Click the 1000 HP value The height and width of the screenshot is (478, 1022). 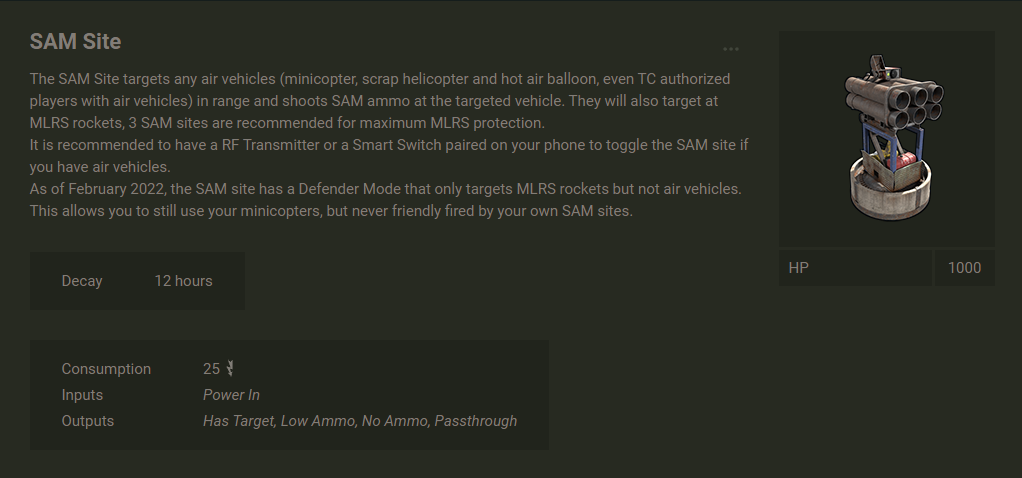pos(964,268)
